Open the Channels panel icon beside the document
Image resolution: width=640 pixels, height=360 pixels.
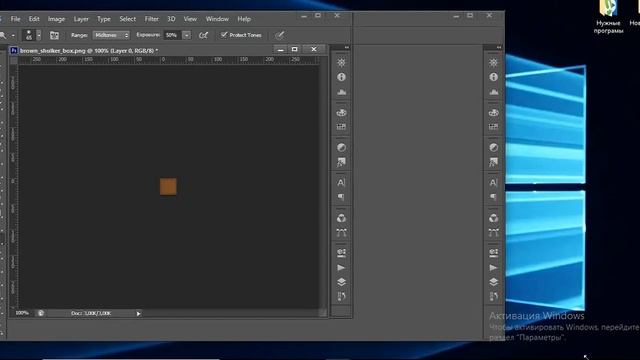[x=342, y=218]
